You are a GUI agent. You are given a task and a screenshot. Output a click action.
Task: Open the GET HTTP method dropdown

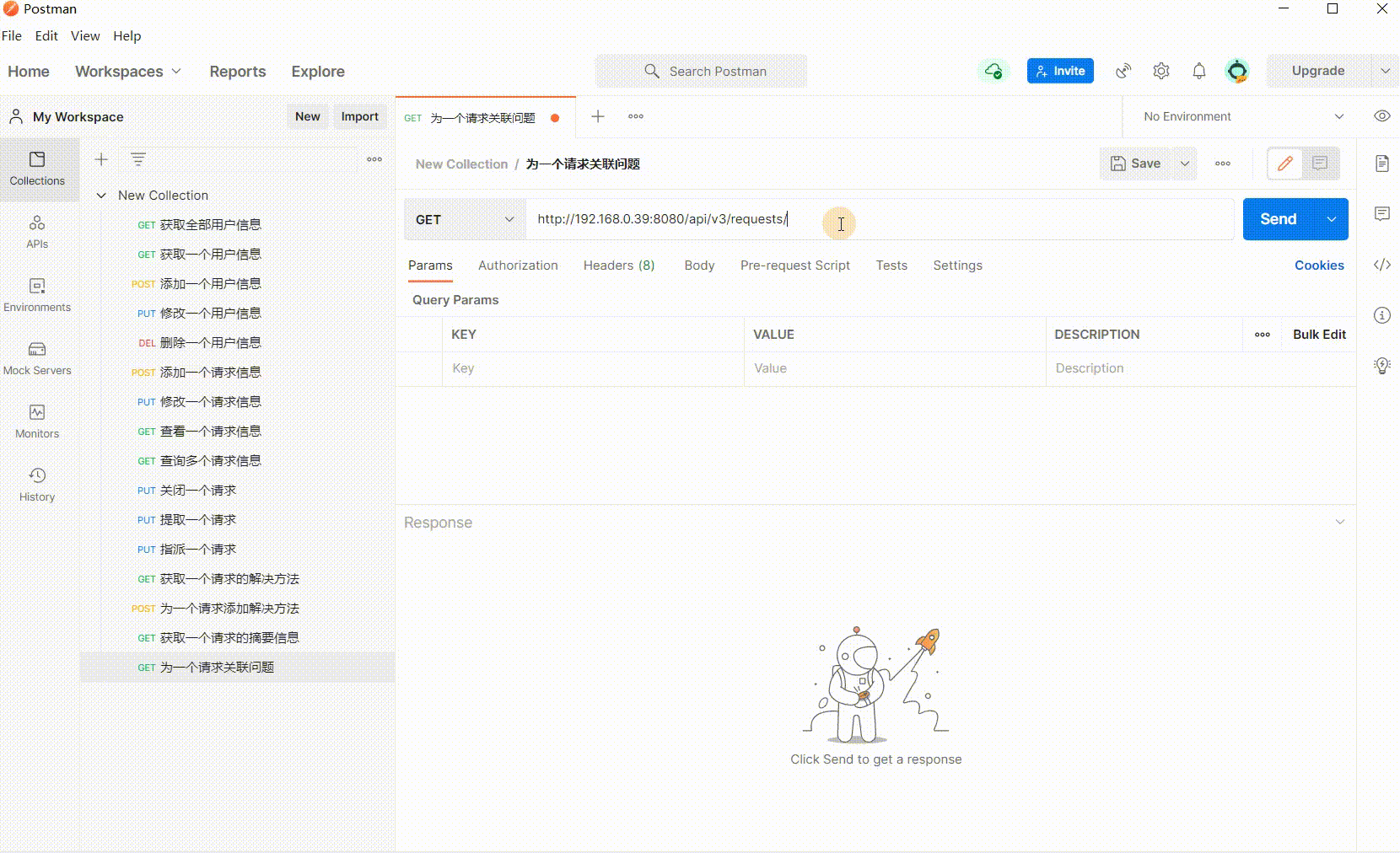(465, 219)
